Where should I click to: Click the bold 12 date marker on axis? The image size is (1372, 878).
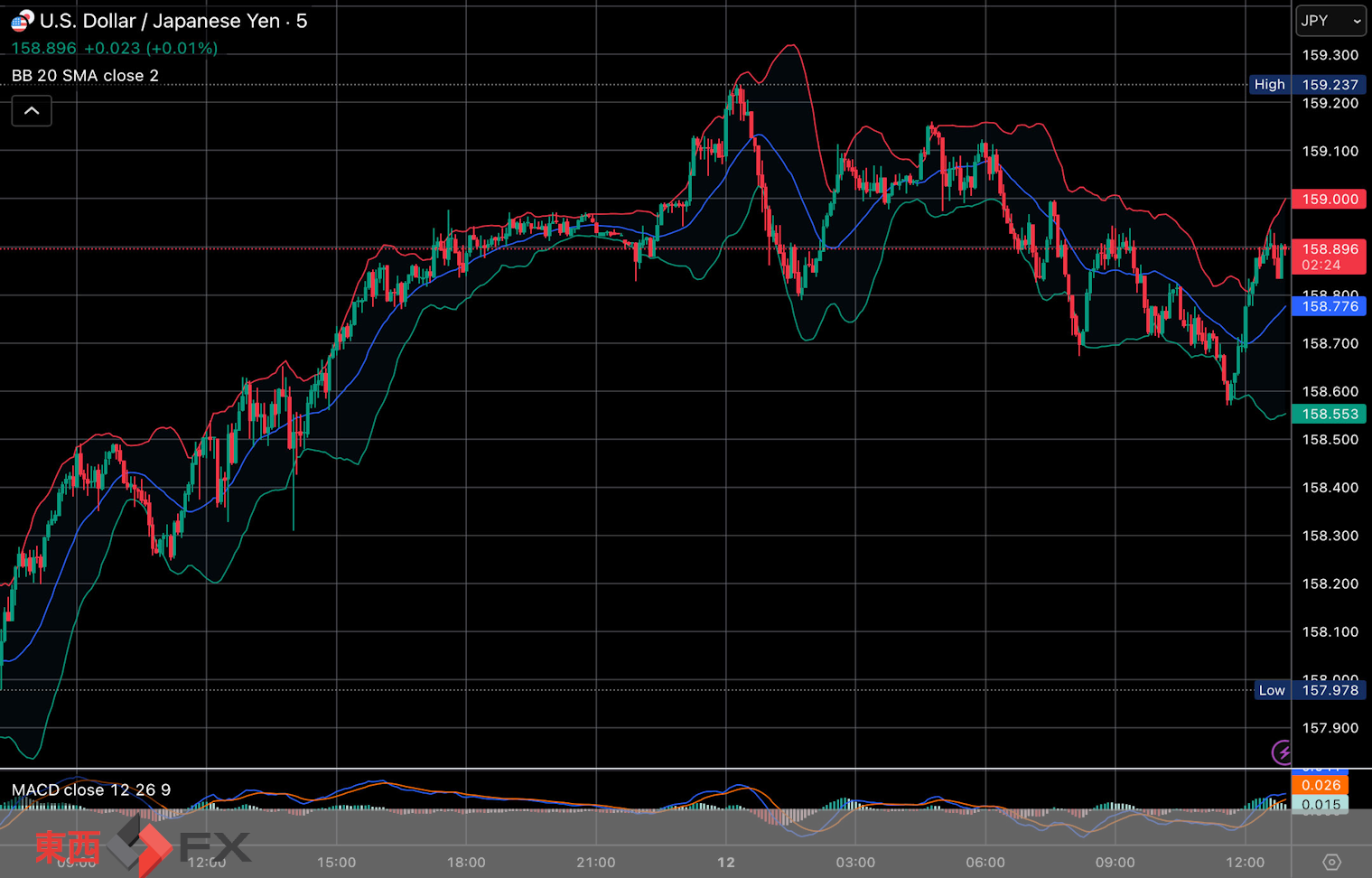[x=725, y=862]
